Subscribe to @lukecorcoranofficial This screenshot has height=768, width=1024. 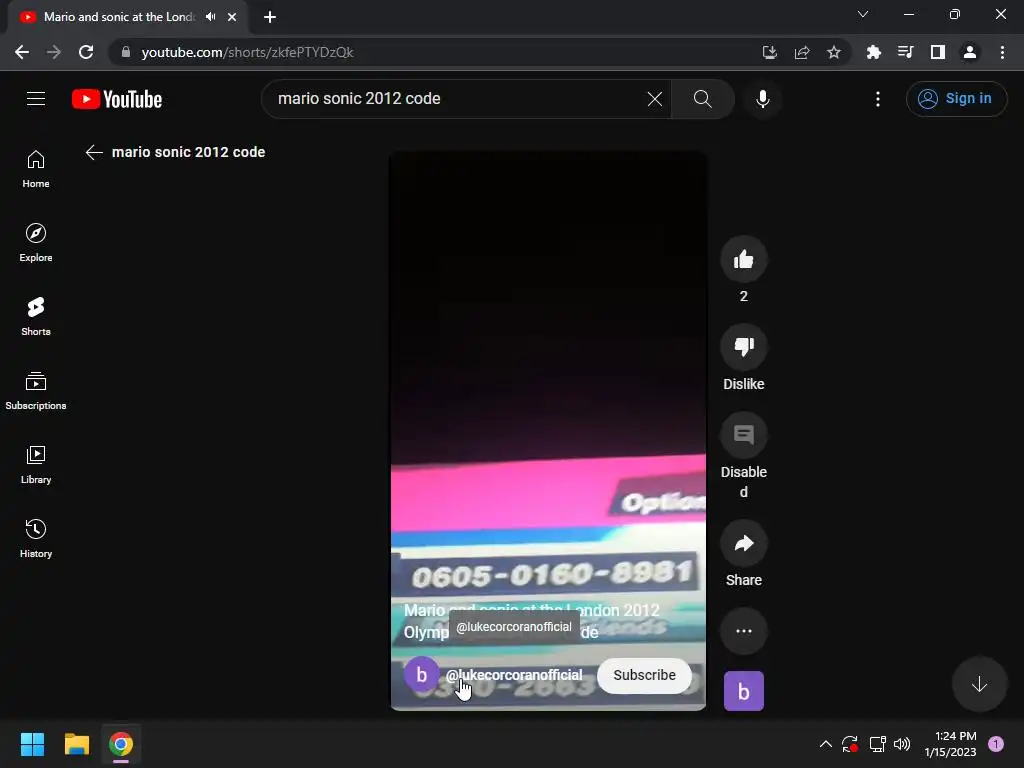644,675
